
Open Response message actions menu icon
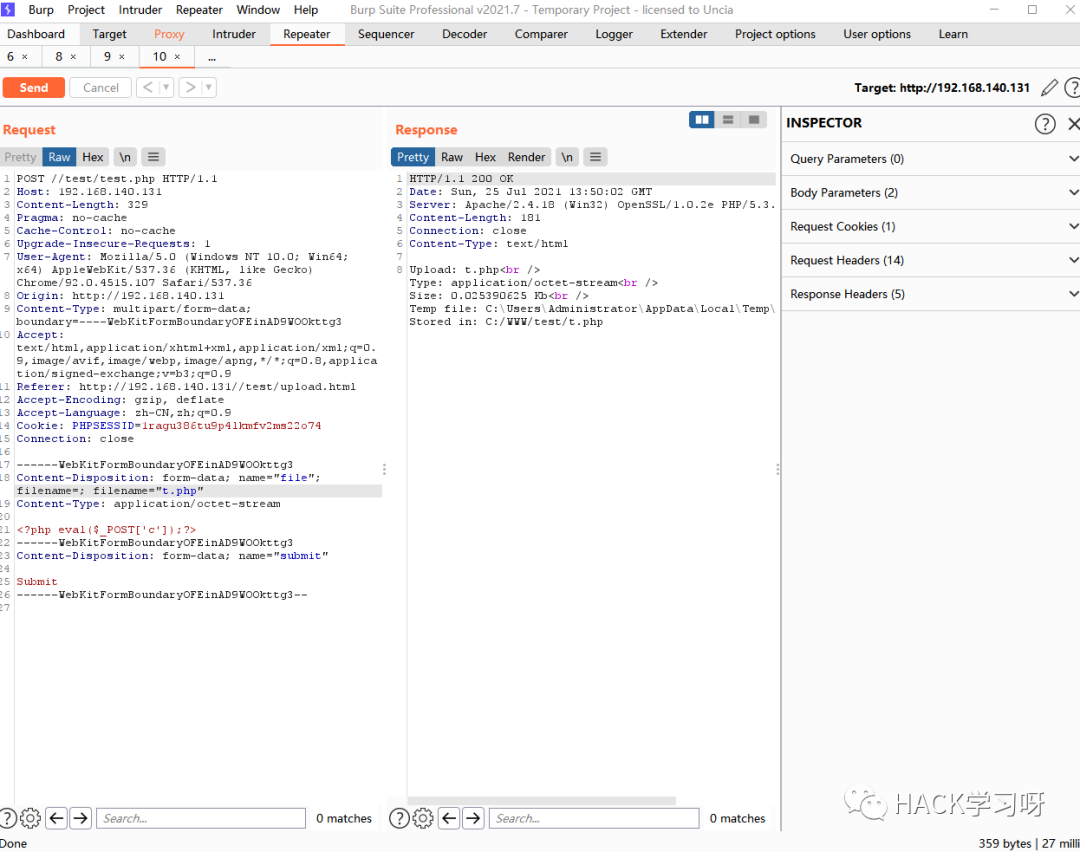tap(595, 157)
